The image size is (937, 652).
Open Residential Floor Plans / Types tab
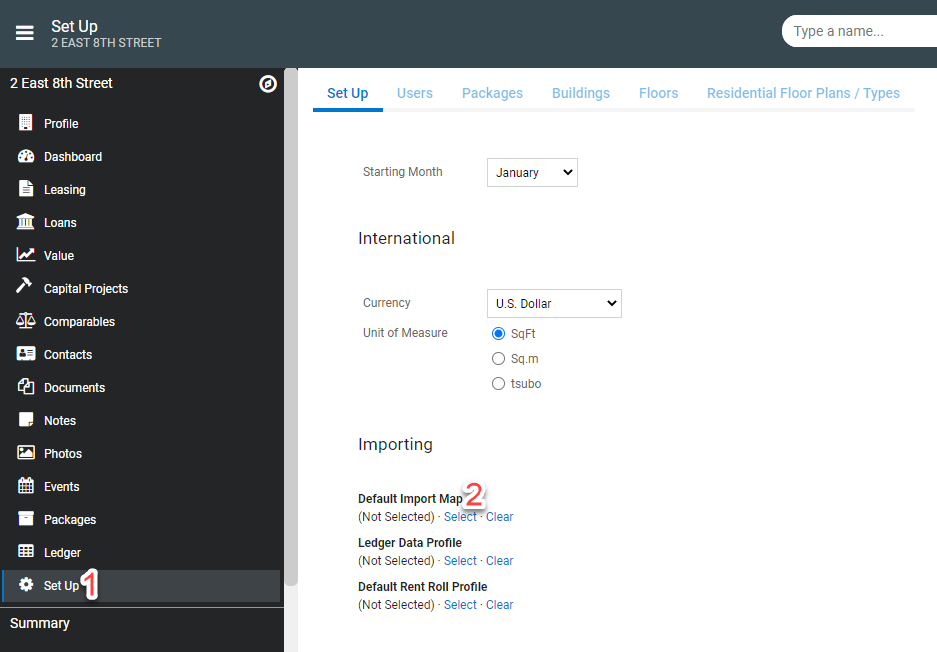[x=803, y=93]
